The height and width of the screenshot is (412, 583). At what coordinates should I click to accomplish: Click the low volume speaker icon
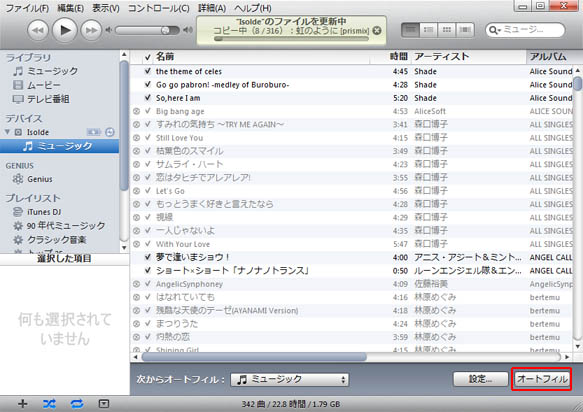point(108,30)
